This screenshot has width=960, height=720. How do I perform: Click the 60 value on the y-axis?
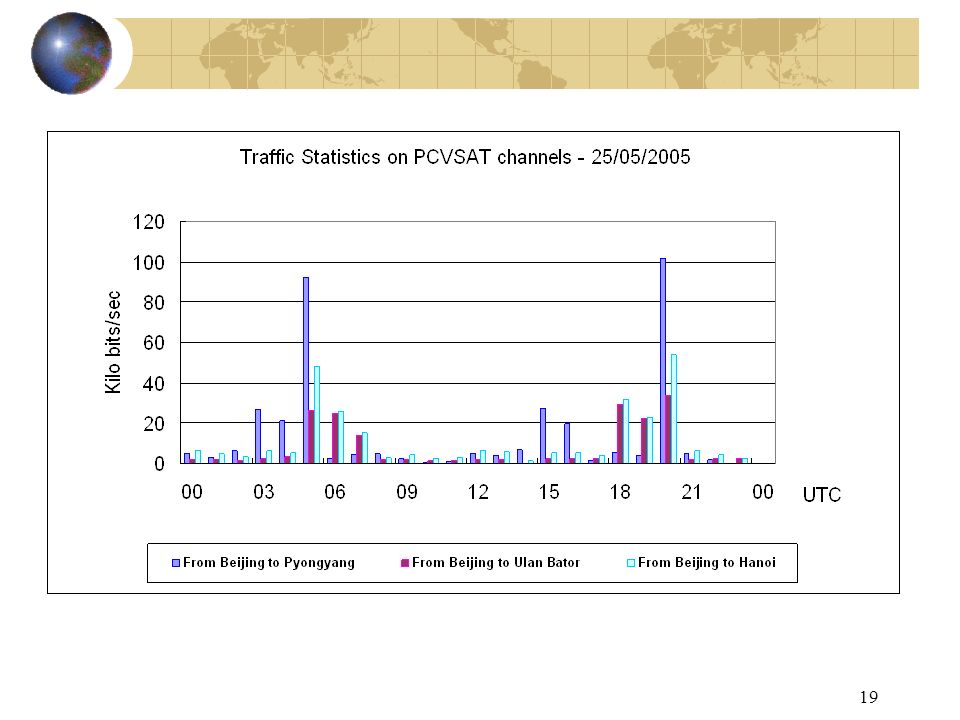154,343
